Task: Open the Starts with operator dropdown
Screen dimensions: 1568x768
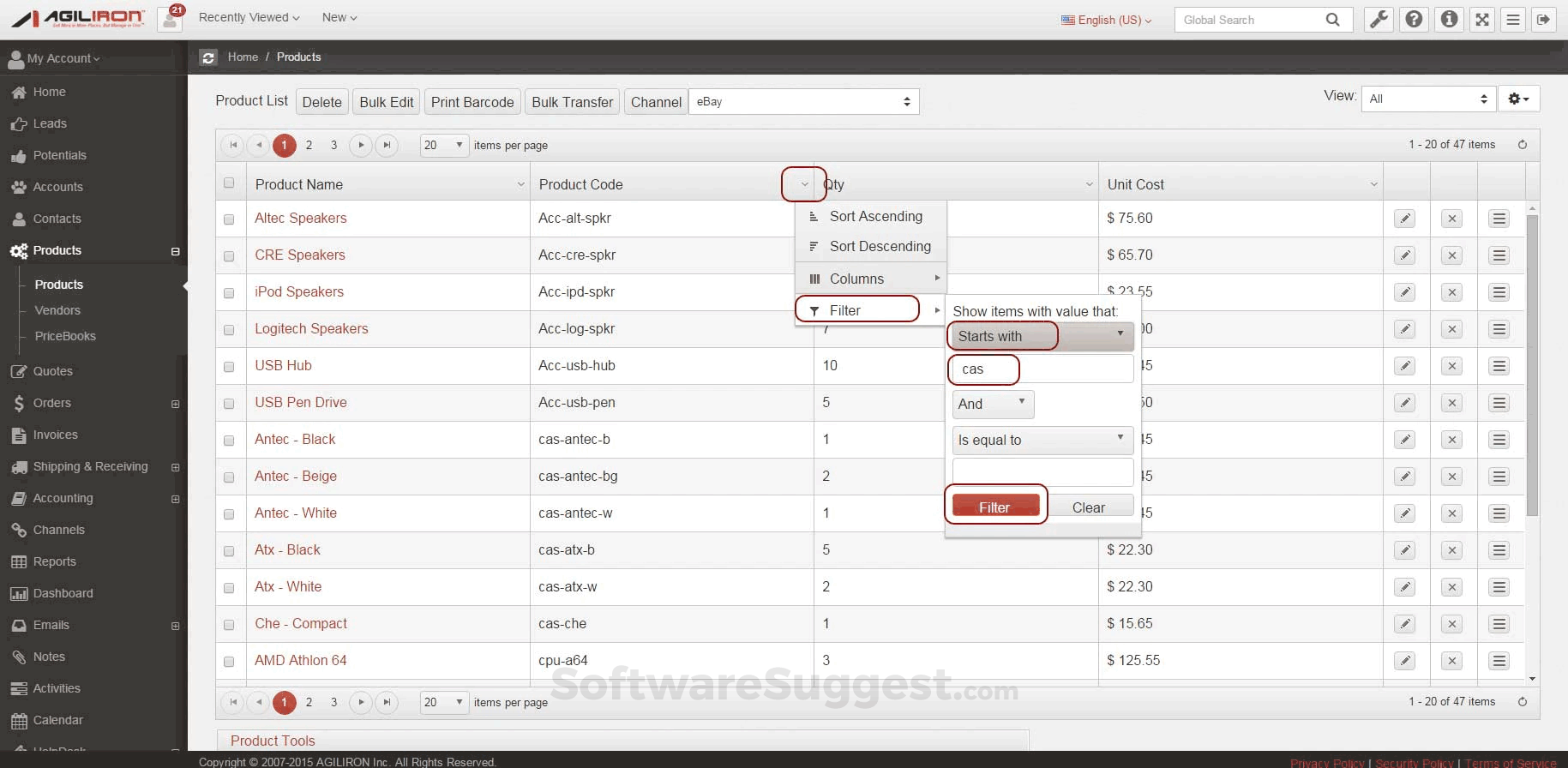Action: [1042, 336]
